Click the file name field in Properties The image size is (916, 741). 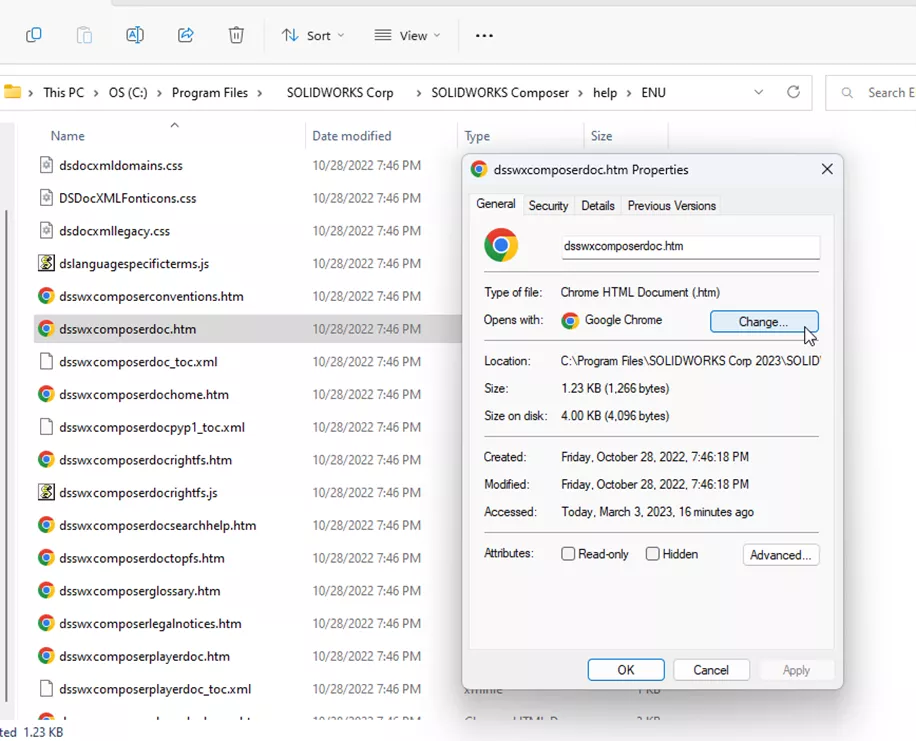pyautogui.click(x=690, y=246)
